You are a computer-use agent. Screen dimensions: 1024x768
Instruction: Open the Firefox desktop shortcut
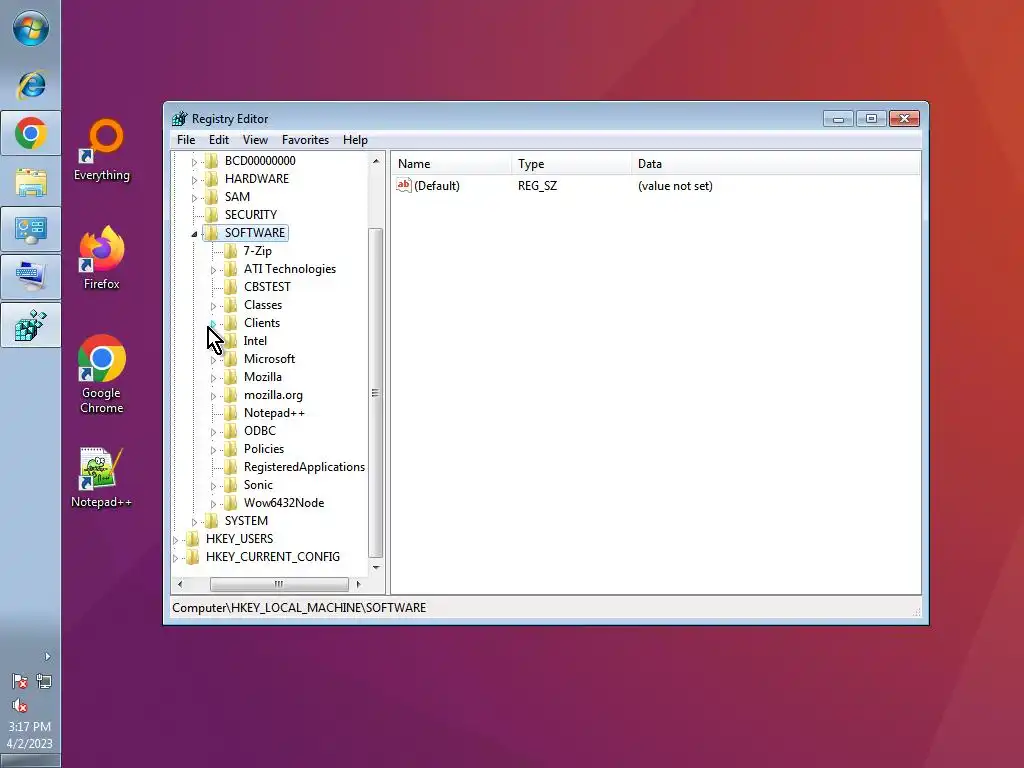[101, 258]
